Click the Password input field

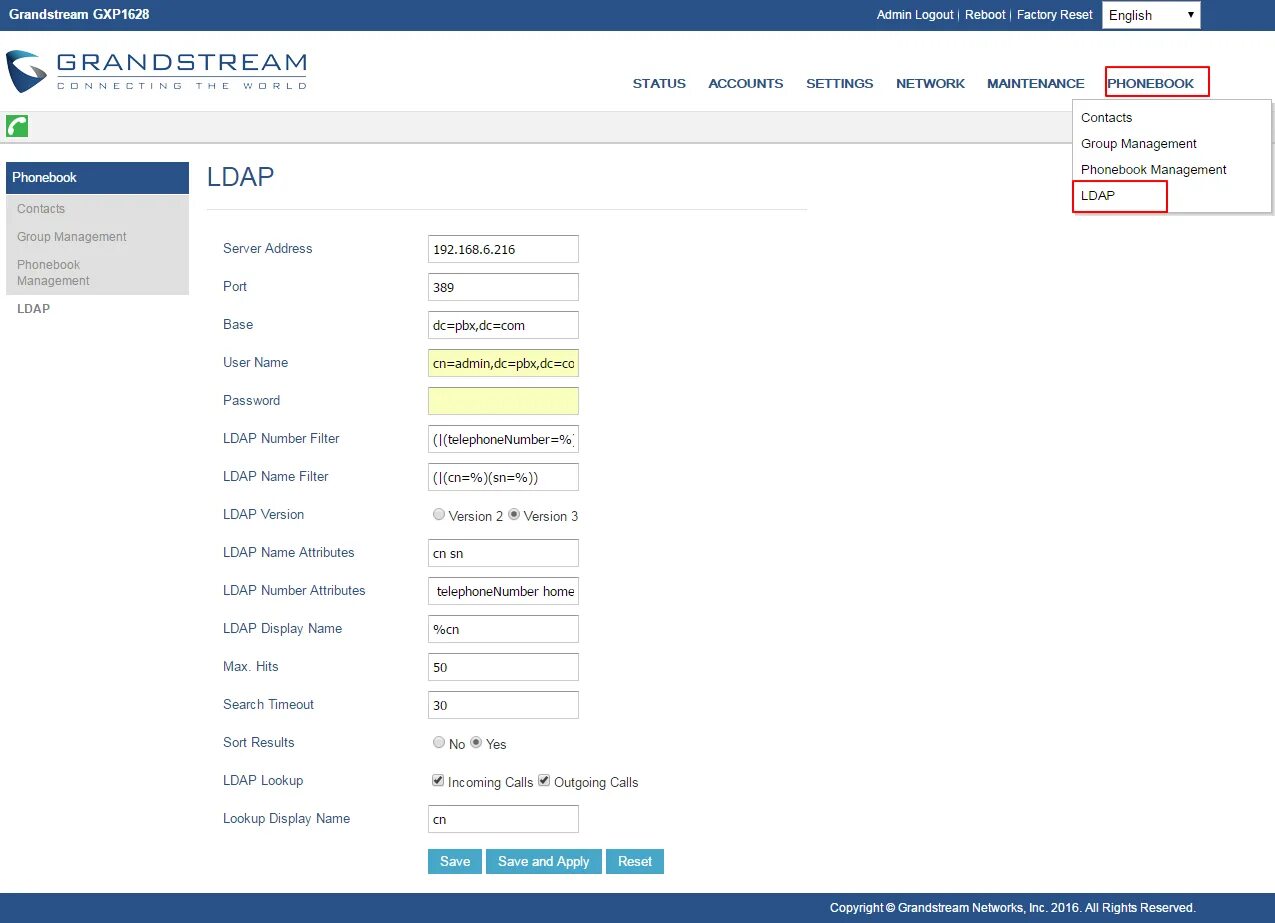point(503,401)
